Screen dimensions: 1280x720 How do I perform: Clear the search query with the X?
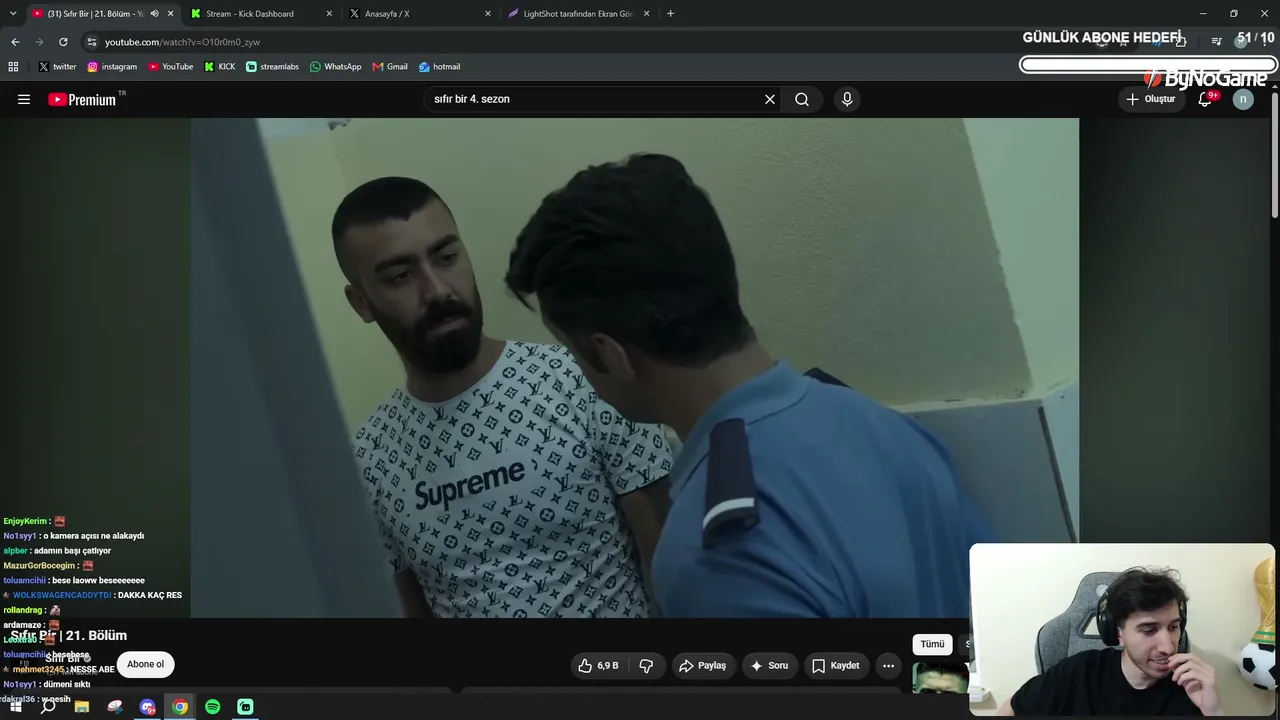pos(770,99)
